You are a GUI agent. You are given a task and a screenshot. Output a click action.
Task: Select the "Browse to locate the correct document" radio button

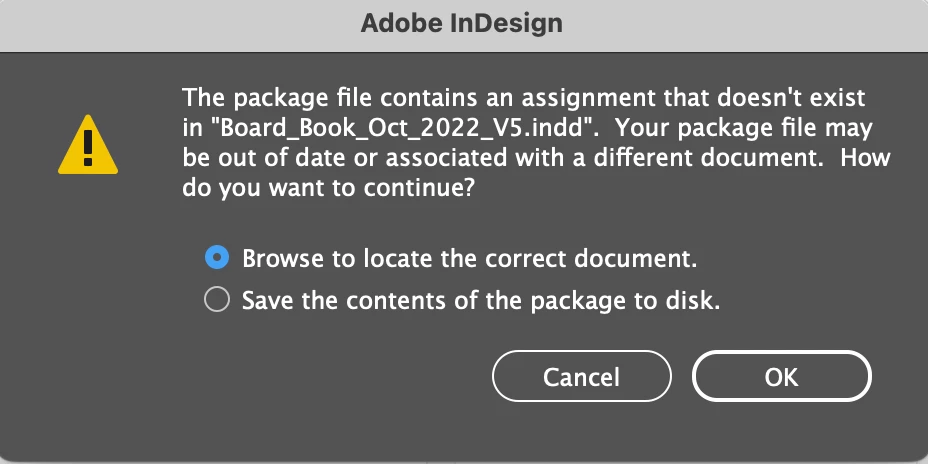[x=216, y=258]
